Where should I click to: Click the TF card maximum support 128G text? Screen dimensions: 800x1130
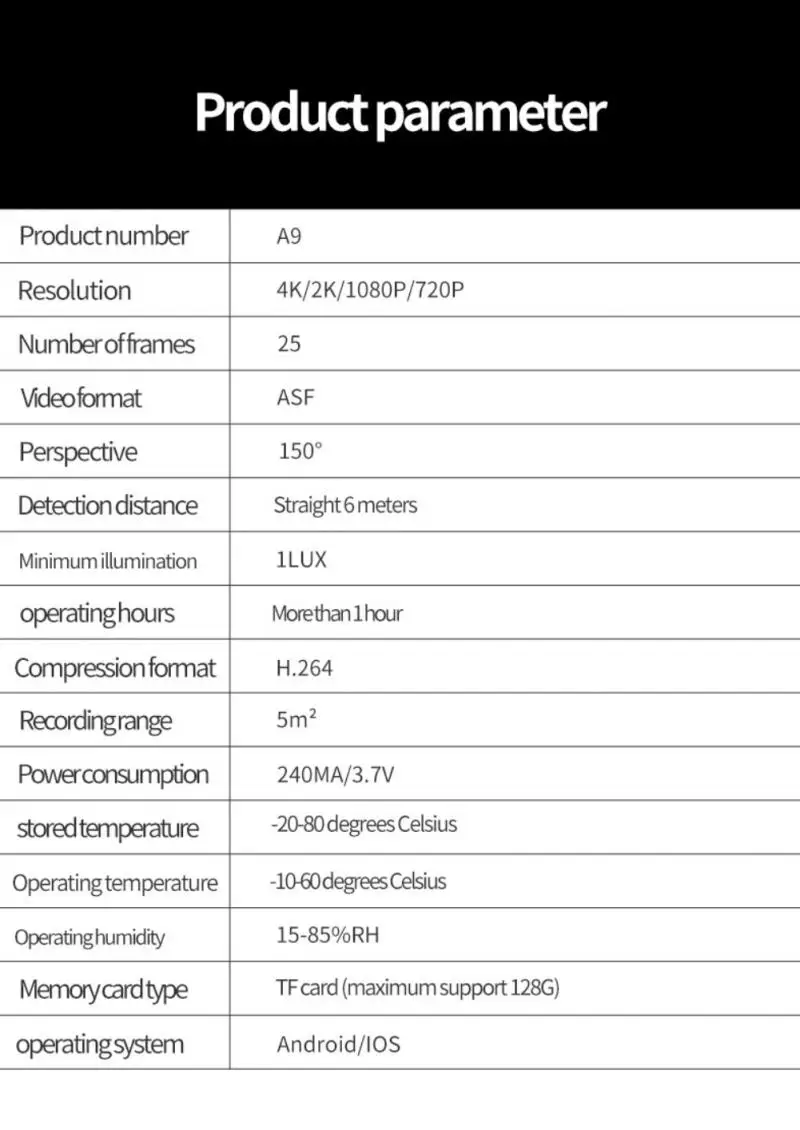[x=417, y=988]
